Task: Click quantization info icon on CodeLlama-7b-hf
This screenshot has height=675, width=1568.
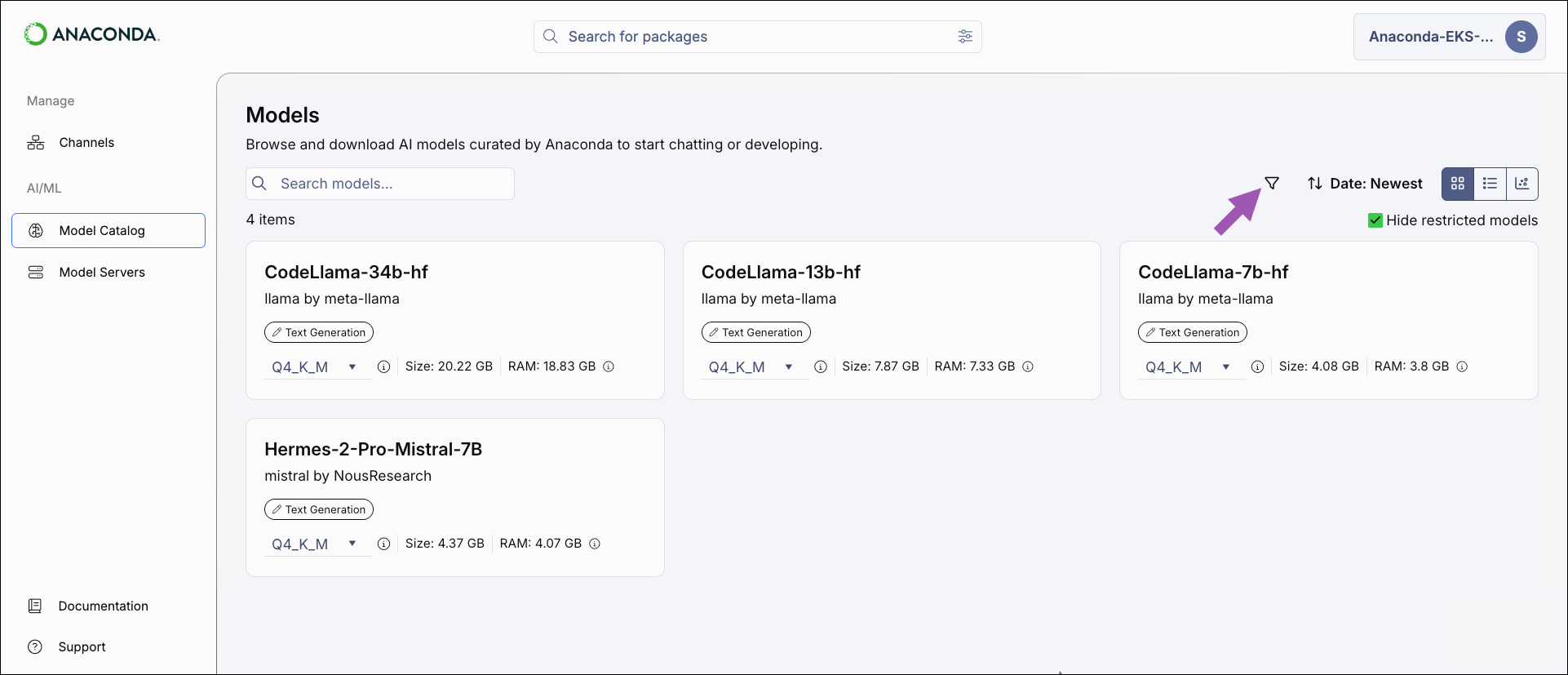Action: (1258, 367)
